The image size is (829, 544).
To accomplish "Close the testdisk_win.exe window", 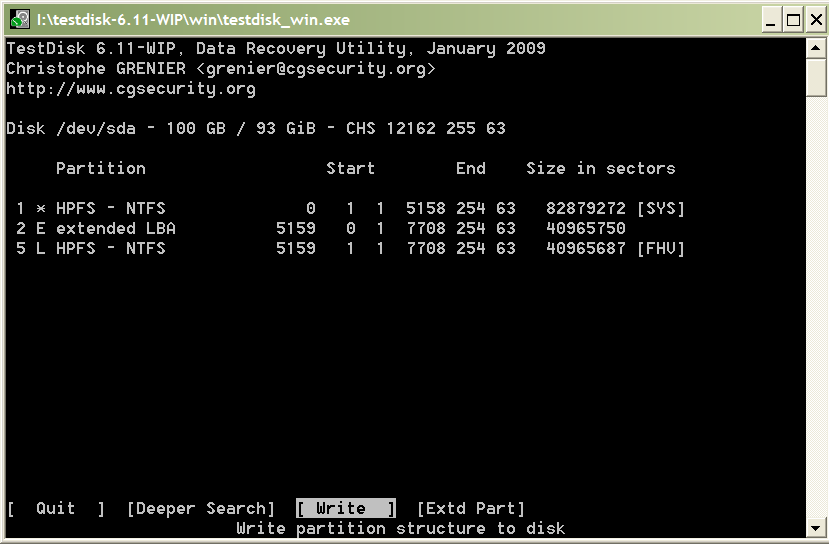I will (x=816, y=20).
